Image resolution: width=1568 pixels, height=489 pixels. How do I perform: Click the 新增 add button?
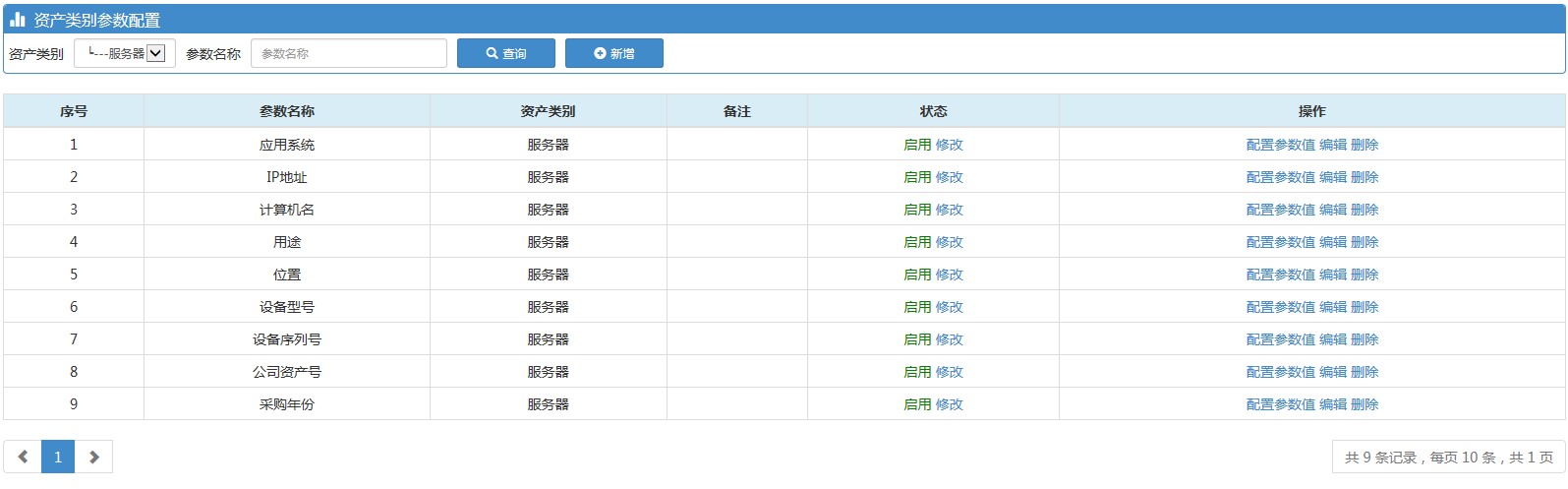tap(614, 53)
